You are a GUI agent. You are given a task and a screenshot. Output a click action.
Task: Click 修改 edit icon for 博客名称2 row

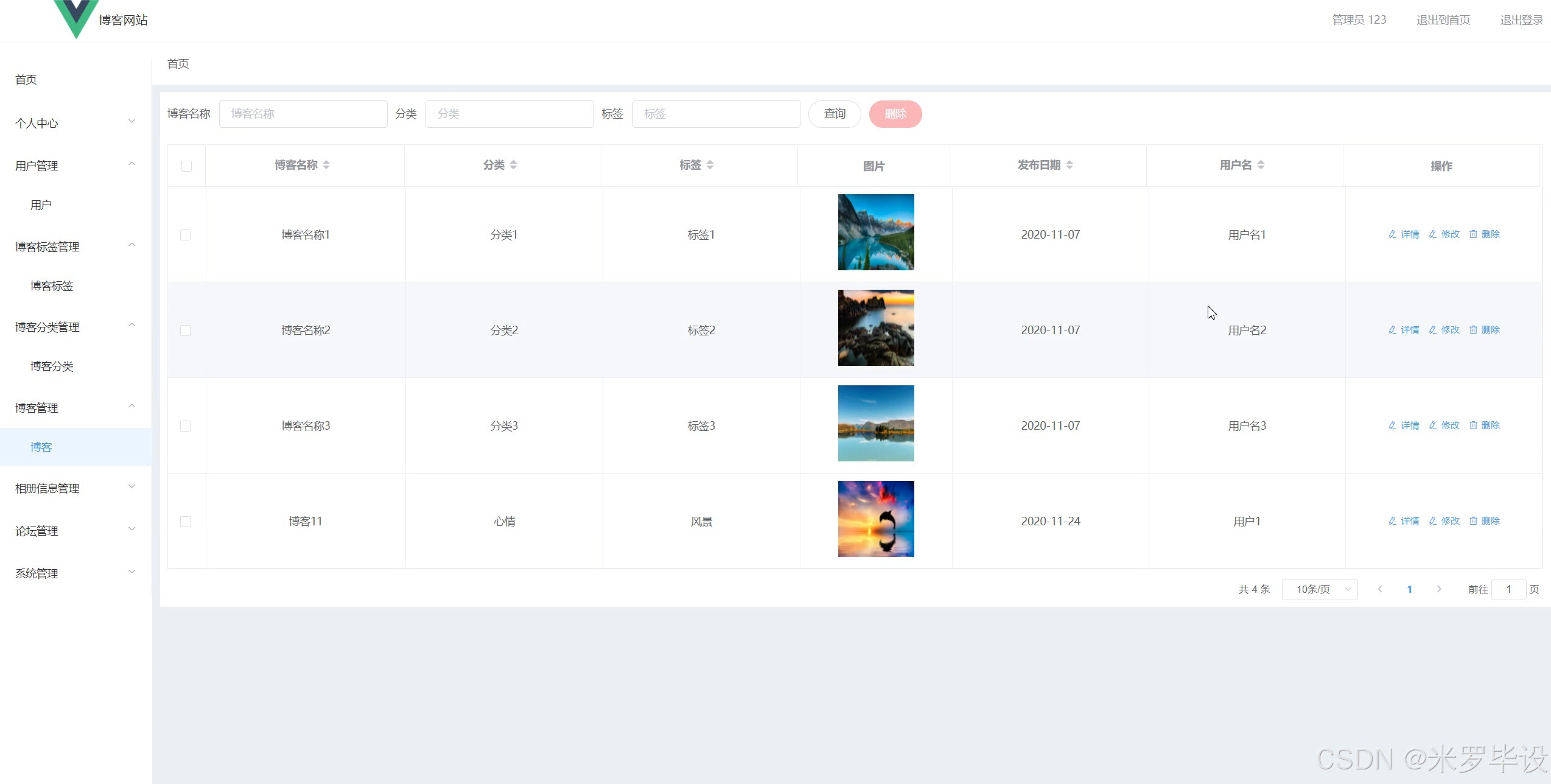pyautogui.click(x=1433, y=330)
